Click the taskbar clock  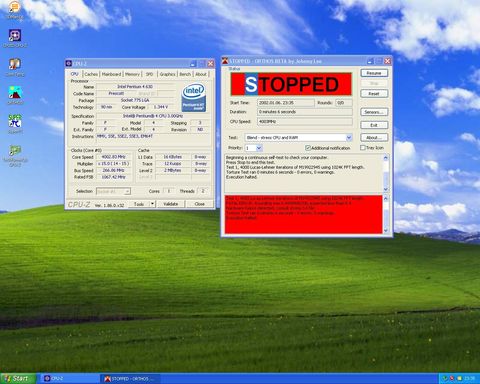coord(470,378)
